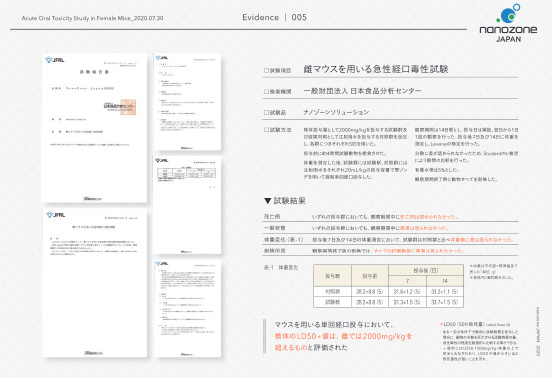Click the red seal stamp on the report cover
Screen dimensions: 552x378
pyautogui.click(x=128, y=107)
